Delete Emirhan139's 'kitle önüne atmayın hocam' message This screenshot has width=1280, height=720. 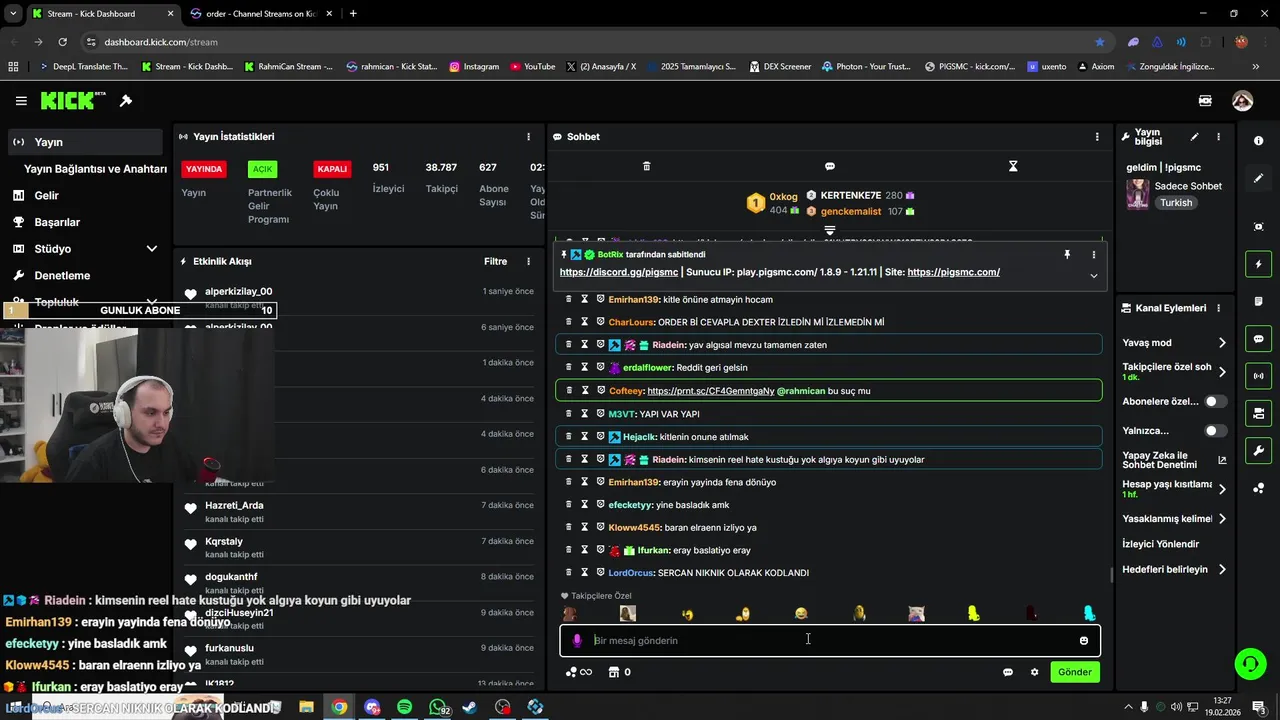pyautogui.click(x=569, y=299)
